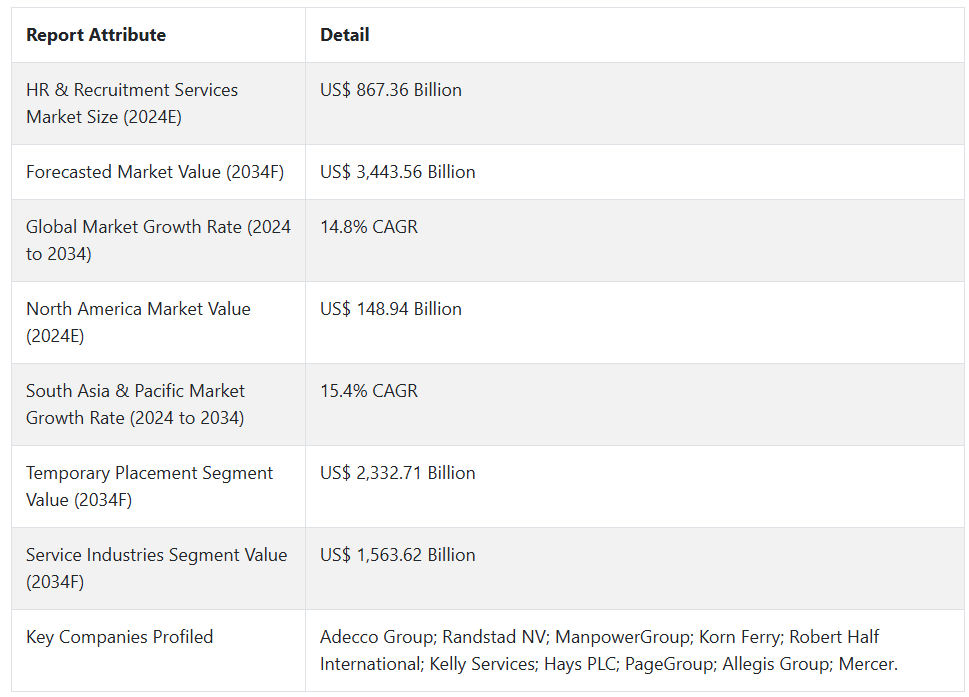Select the North America Market Value cell
969x697 pixels.
point(138,322)
